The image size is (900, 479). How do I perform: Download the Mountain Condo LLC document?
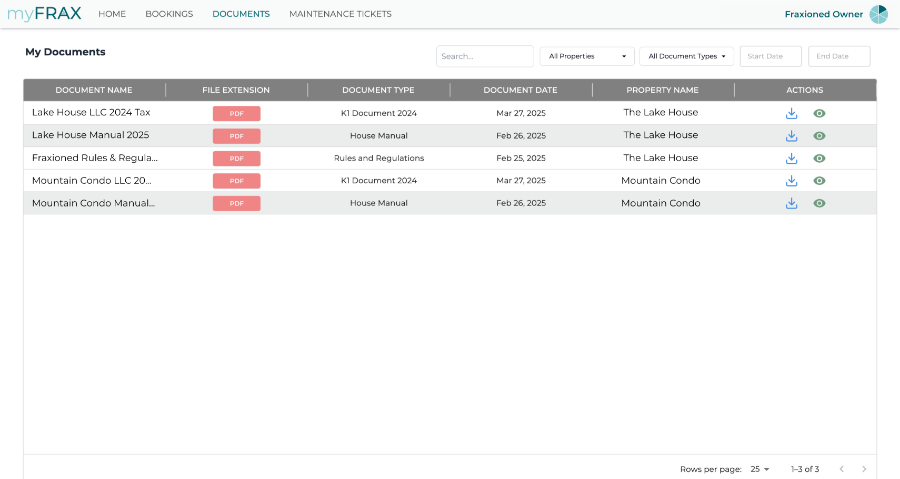(x=791, y=181)
